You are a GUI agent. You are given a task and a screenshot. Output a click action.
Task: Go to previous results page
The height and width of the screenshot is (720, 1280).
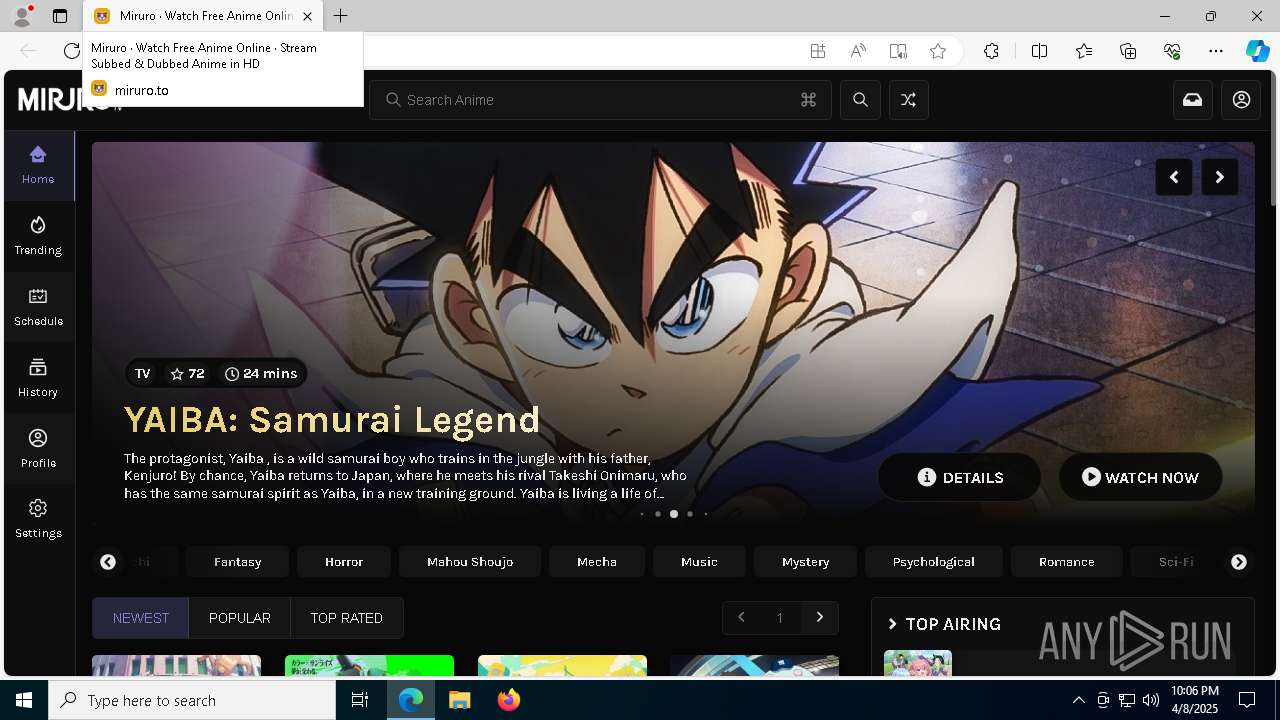[x=741, y=617]
